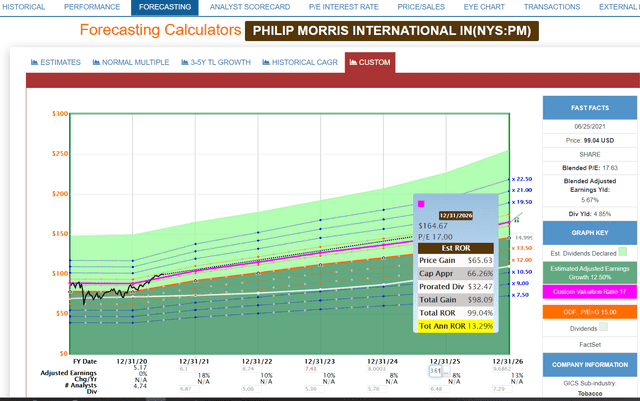Click the chart icon on HISTORICAL CAGR tab
Screen dimensions: 640x401
point(266,62)
